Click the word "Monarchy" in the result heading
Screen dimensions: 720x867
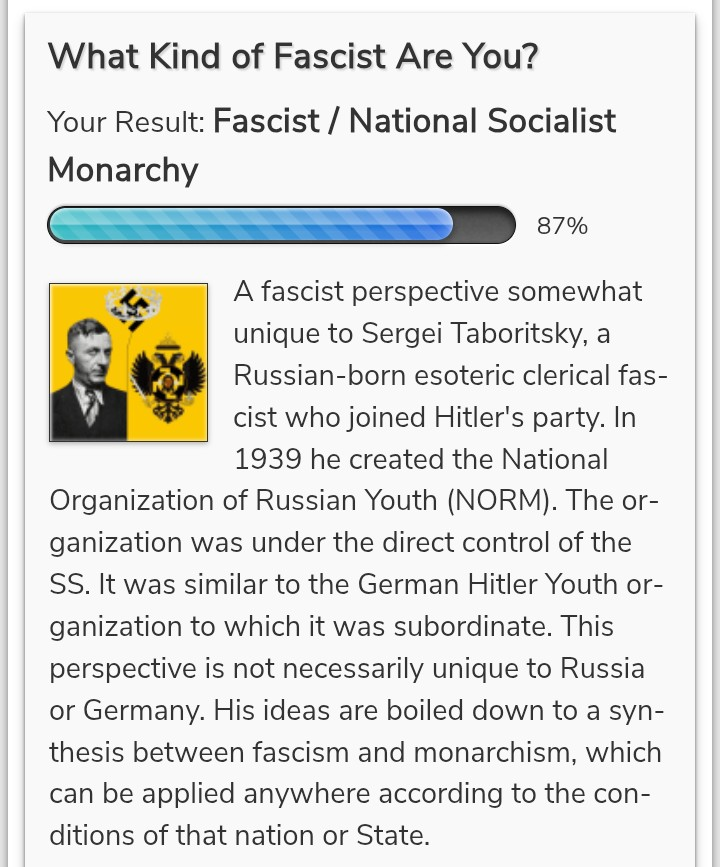click(123, 170)
